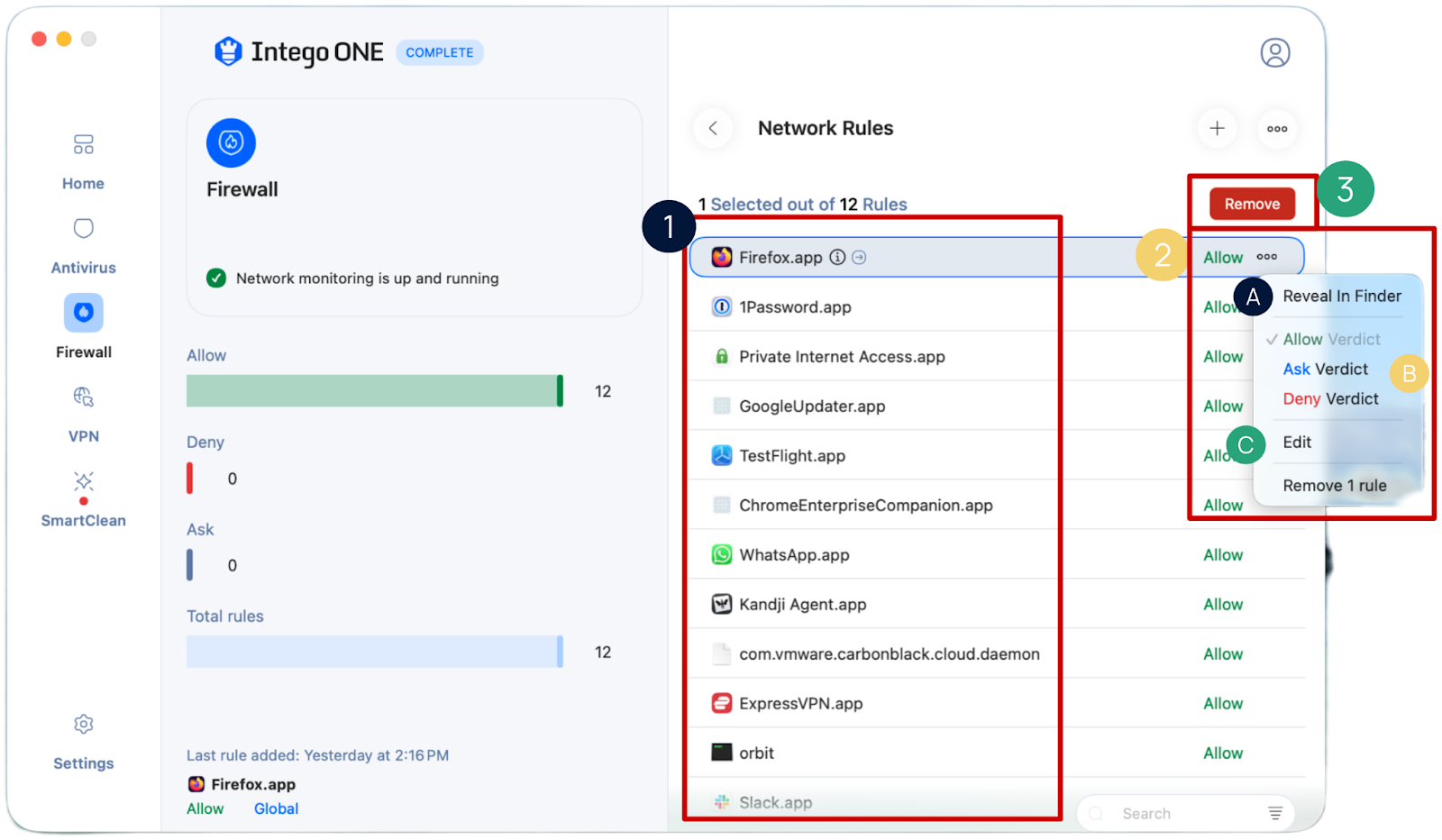Select Allow Verdict menu entry
Screen dimensions: 1442x840
pyautogui.click(x=1331, y=339)
